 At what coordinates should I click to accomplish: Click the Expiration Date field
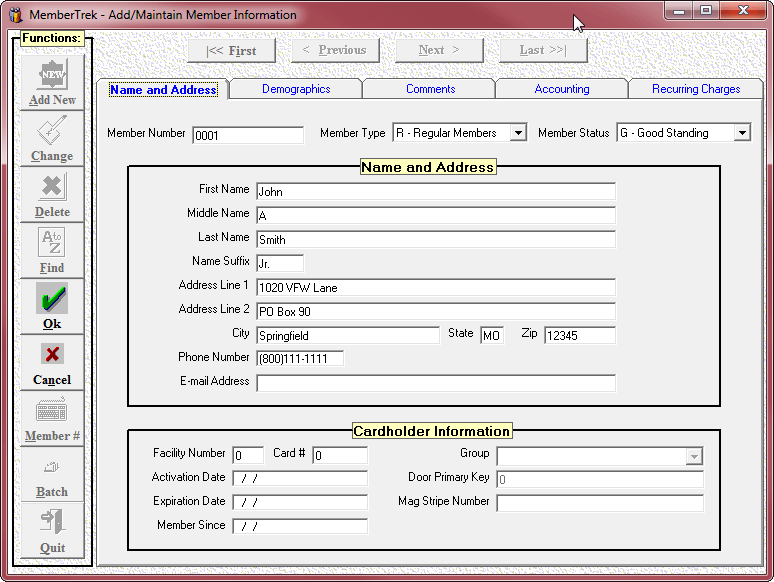tap(300, 503)
